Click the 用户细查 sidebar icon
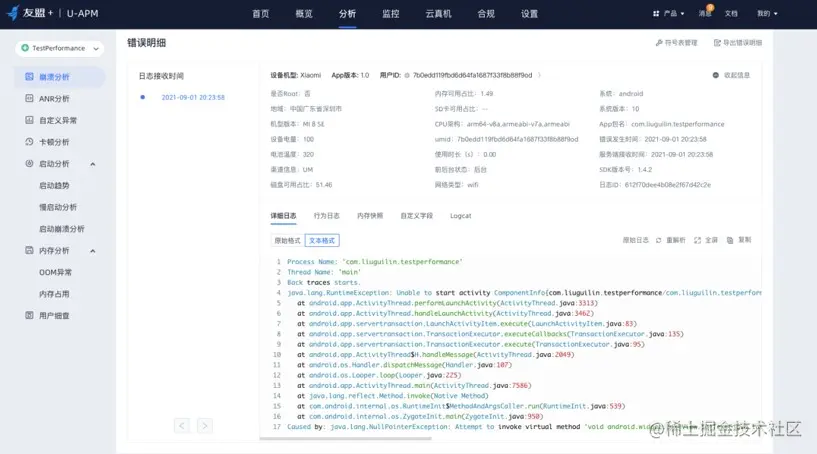Image resolution: width=817 pixels, height=454 pixels. [29, 315]
